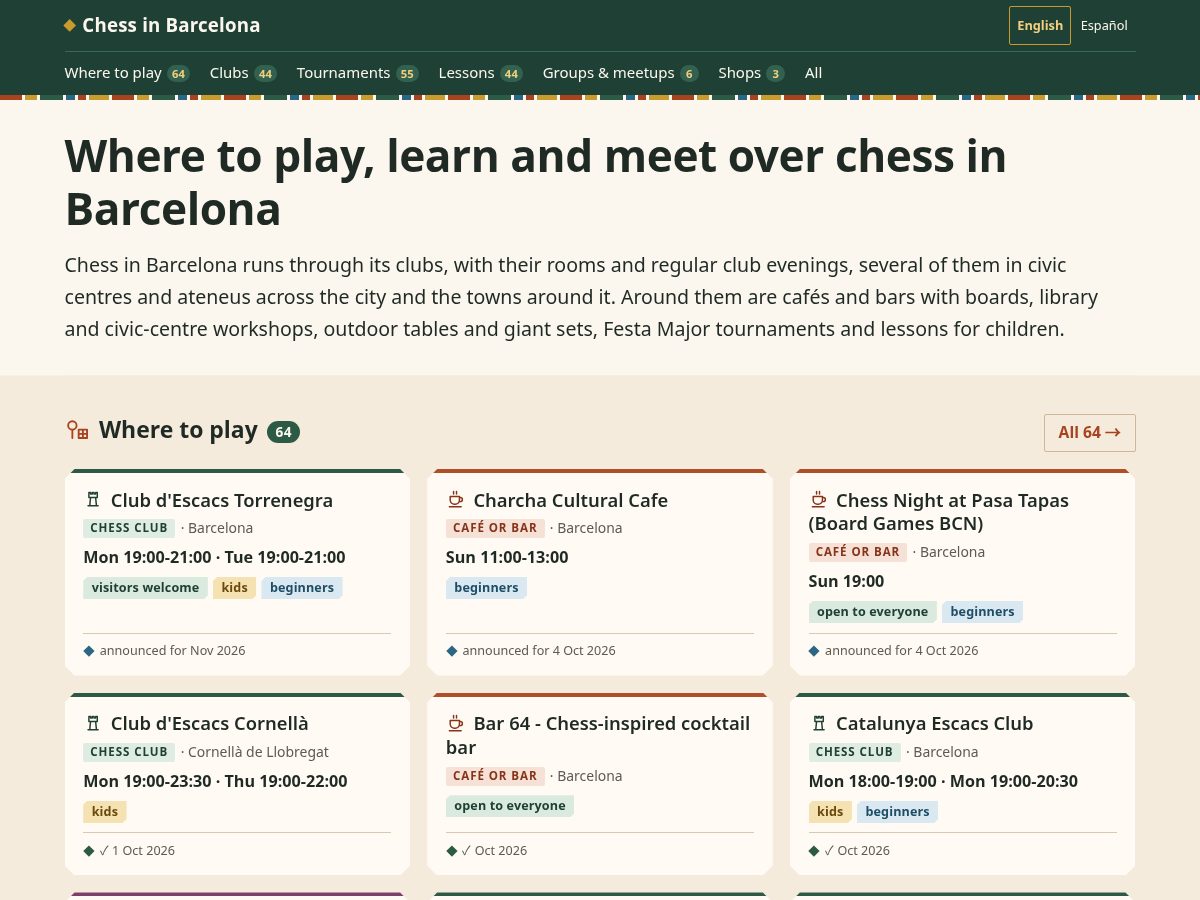Click 'Mon 18:00-19:00 · Mon 19:00-20:30' schedule
1200x900 pixels.
943,781
